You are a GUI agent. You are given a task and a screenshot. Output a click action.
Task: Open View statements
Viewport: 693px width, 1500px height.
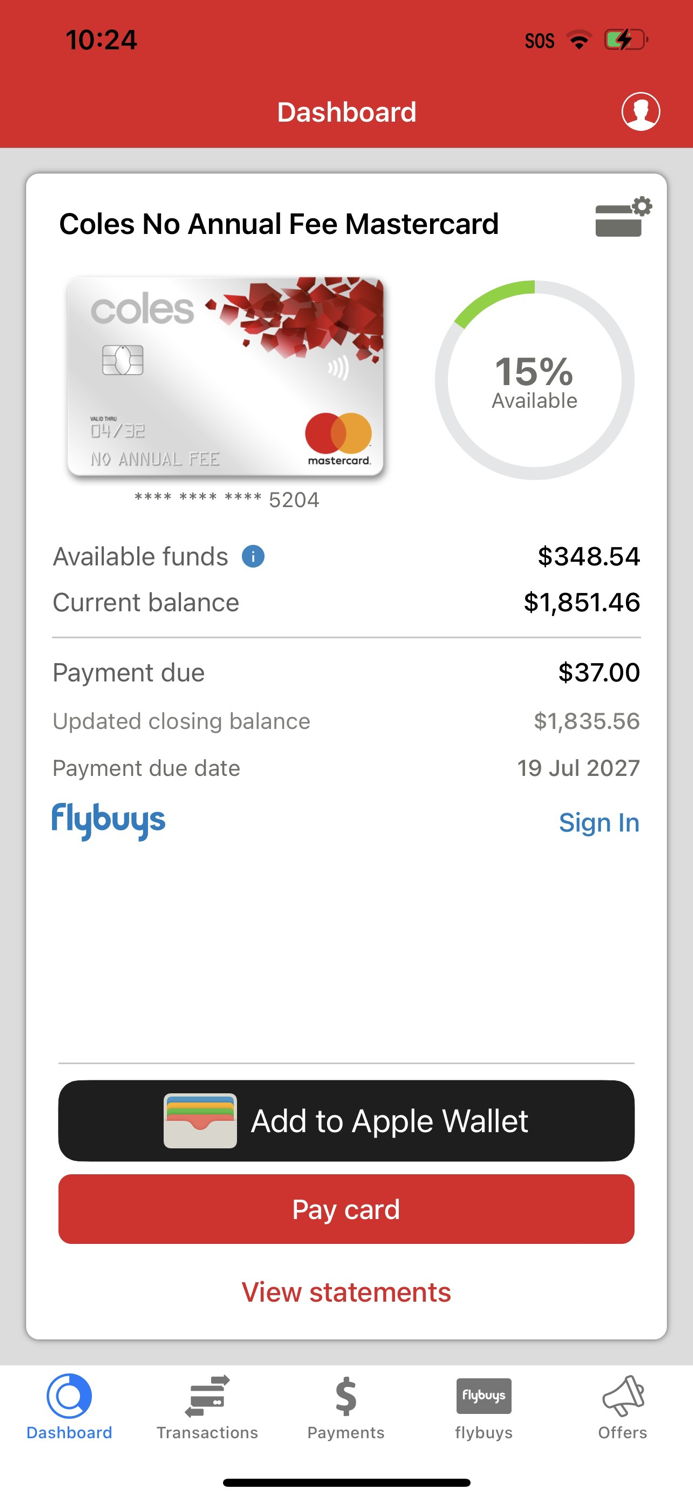click(x=346, y=1292)
